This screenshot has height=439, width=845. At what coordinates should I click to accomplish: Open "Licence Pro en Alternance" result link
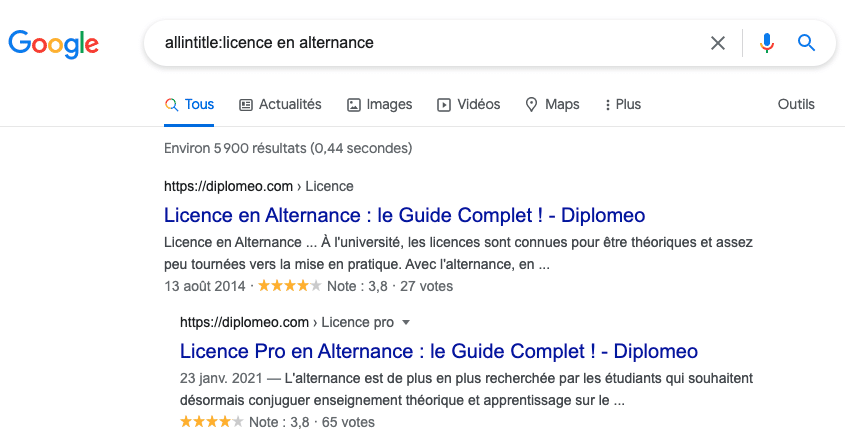[x=438, y=351]
